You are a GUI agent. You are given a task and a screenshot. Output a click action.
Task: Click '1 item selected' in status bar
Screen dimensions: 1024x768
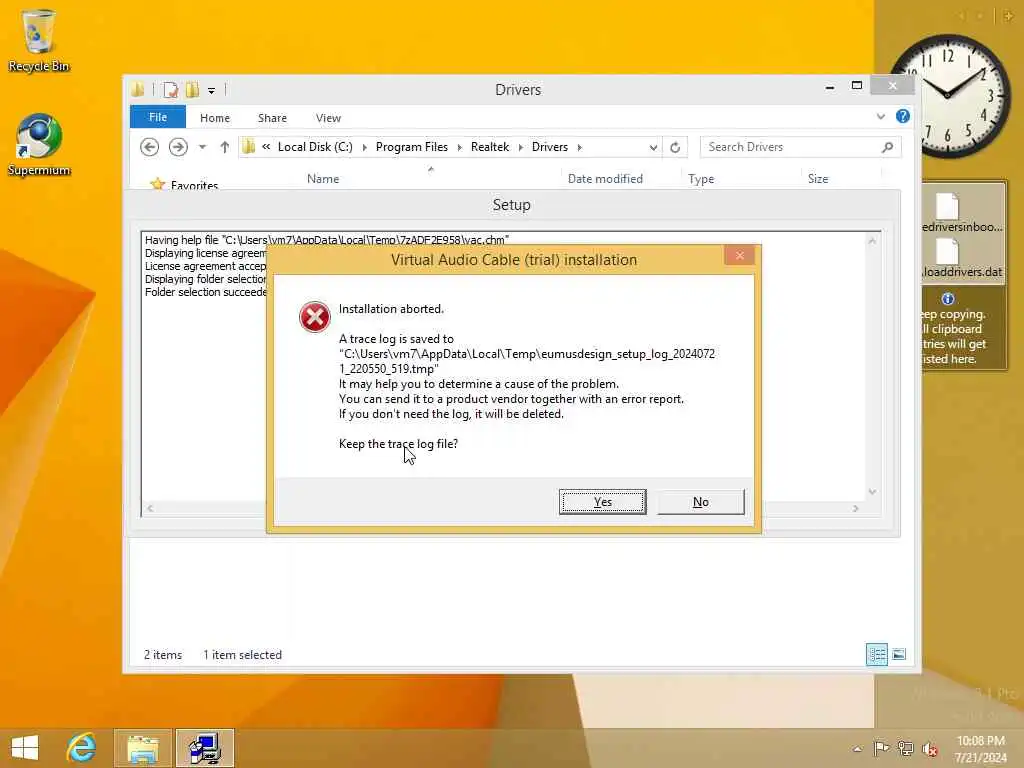coord(242,654)
